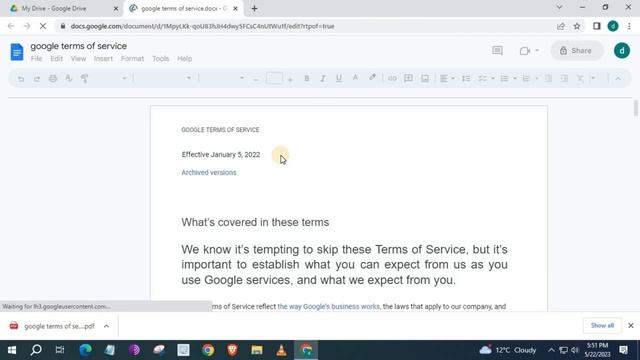The height and width of the screenshot is (360, 640).
Task: Open the Insert menu
Action: (x=103, y=59)
